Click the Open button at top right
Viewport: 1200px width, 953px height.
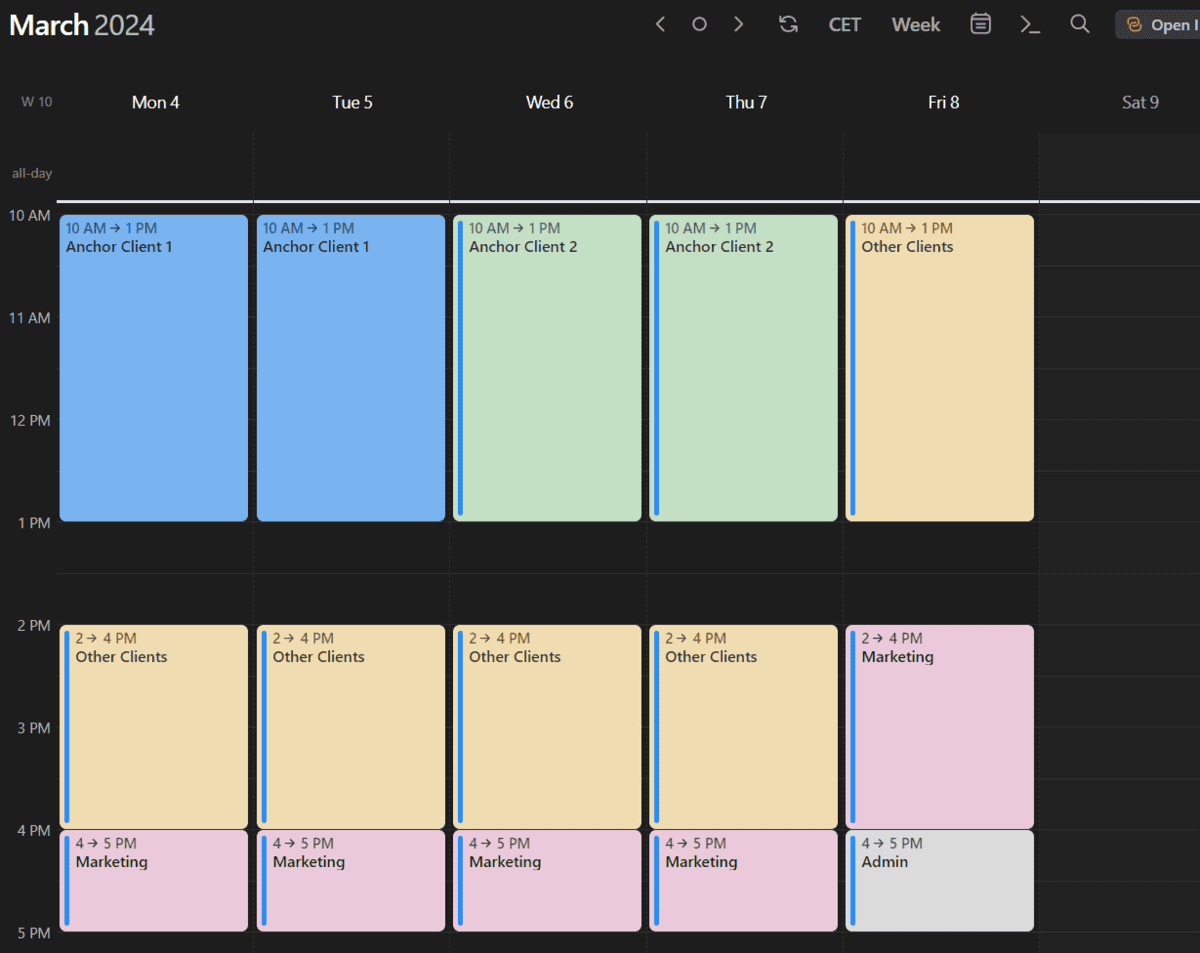click(1160, 24)
